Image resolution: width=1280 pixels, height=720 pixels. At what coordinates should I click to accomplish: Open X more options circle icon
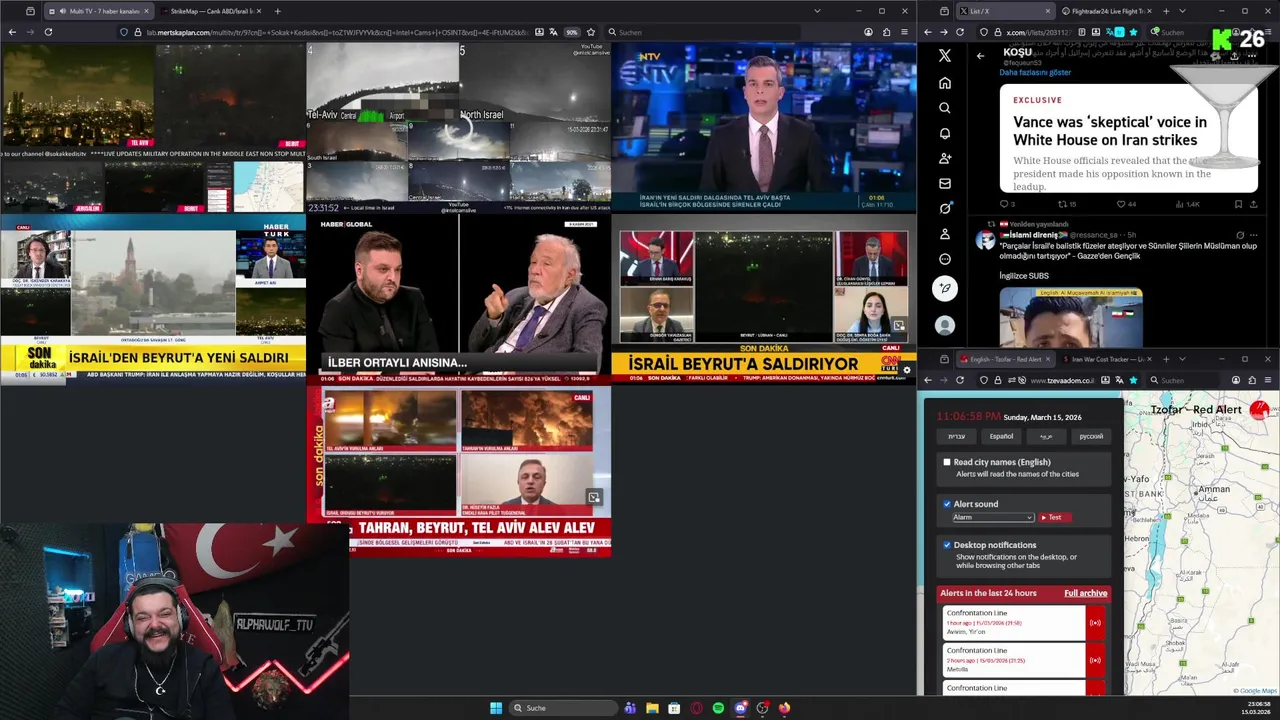point(945,259)
